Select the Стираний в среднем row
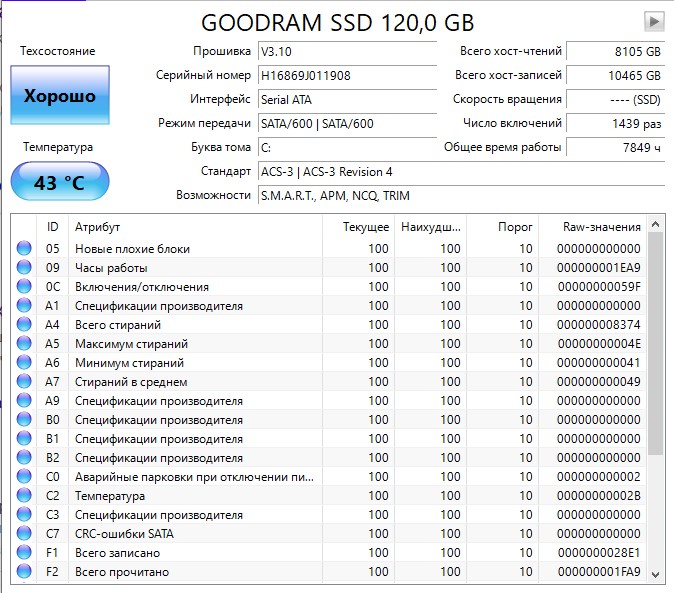Image resolution: width=674 pixels, height=593 pixels. [x=329, y=381]
